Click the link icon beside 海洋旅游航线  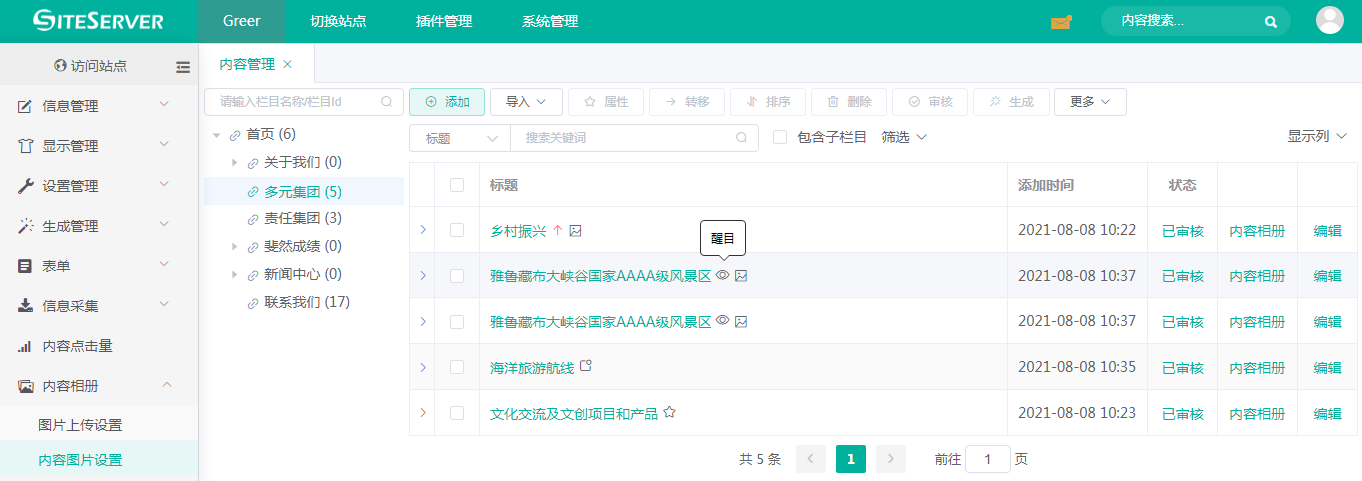pyautogui.click(x=586, y=366)
